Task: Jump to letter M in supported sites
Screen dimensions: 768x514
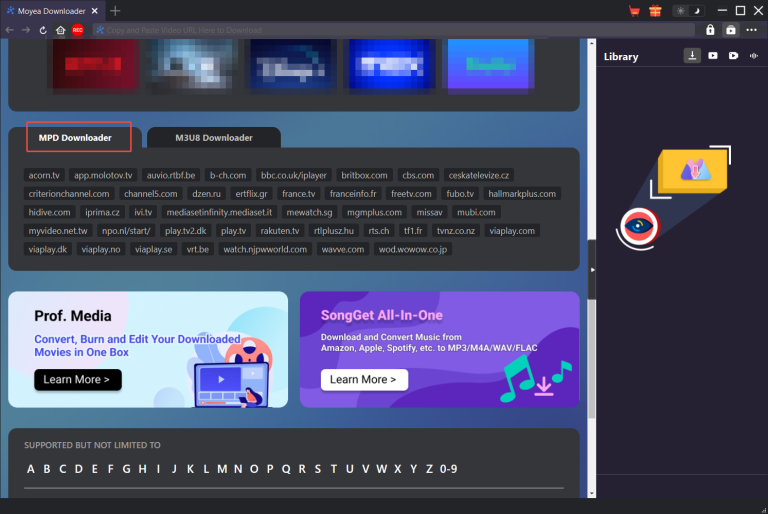Action: tap(222, 469)
